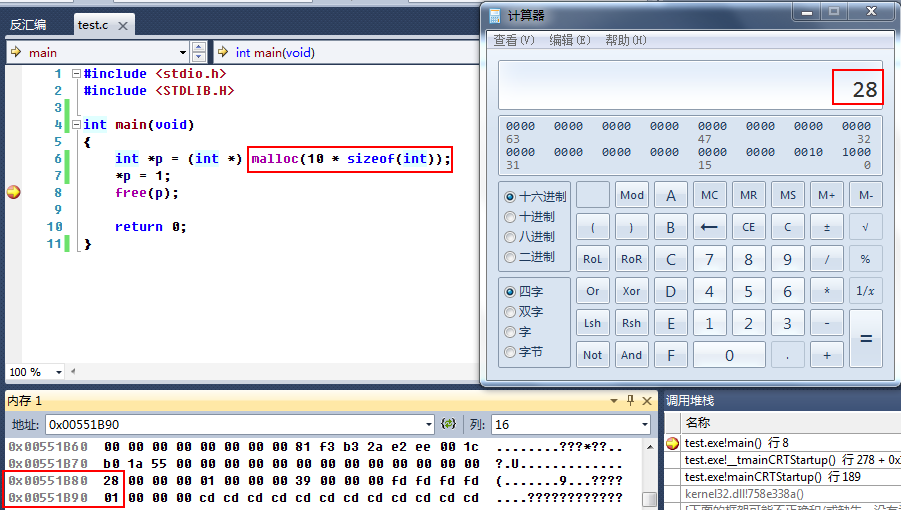Click the MS memory store button
This screenshot has width=901, height=510.
(x=787, y=195)
